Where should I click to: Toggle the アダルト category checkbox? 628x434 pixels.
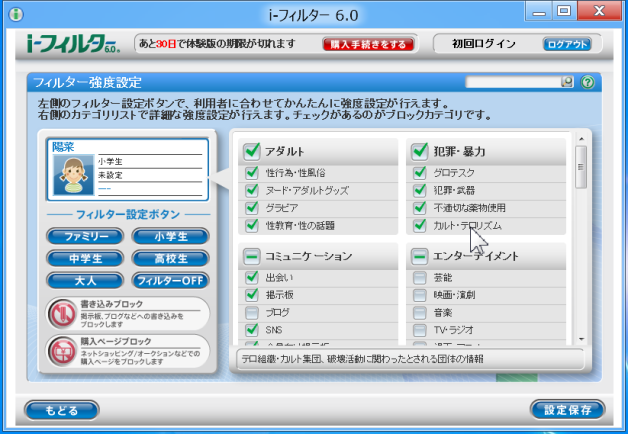point(252,151)
